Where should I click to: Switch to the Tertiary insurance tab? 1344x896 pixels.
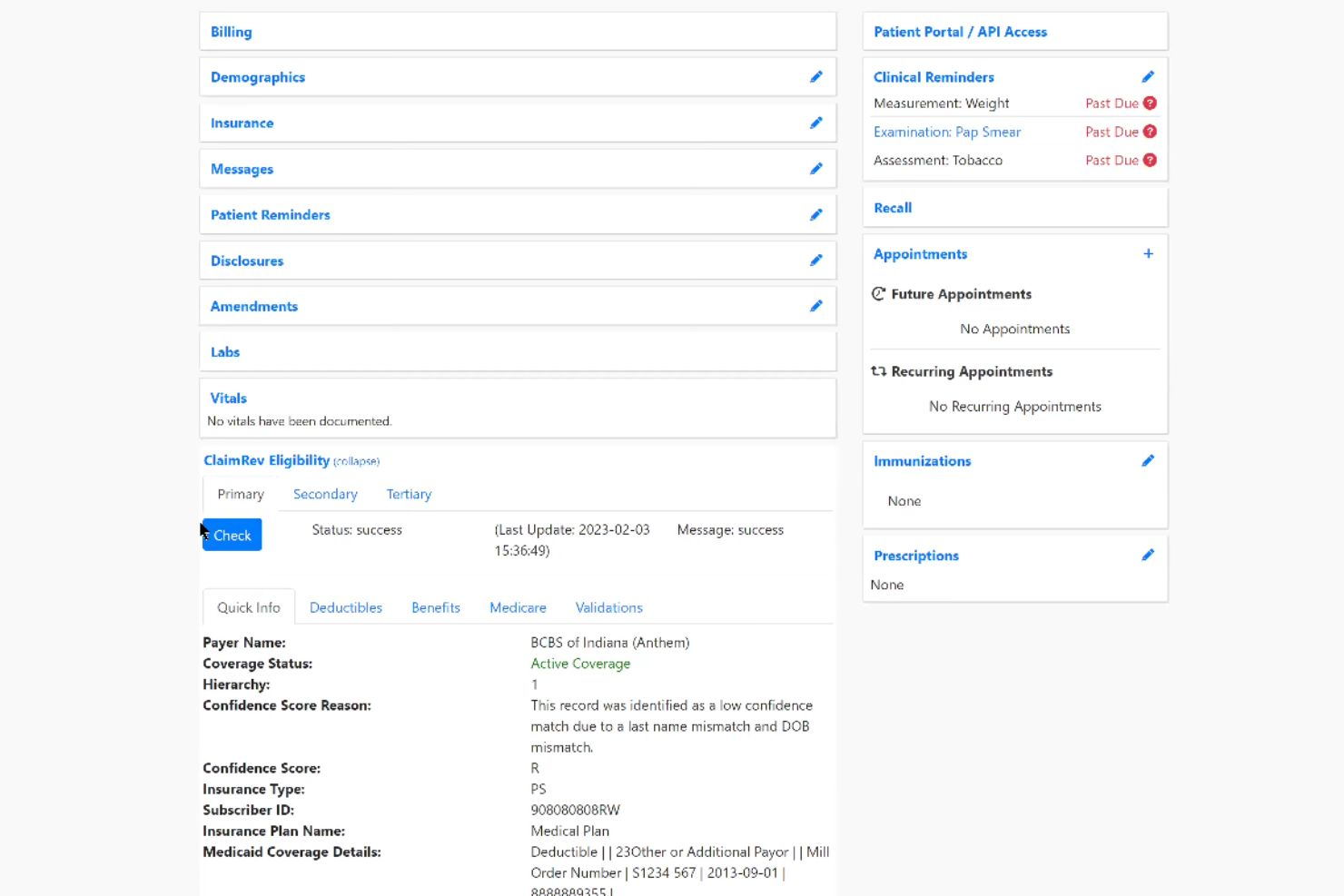coord(409,494)
